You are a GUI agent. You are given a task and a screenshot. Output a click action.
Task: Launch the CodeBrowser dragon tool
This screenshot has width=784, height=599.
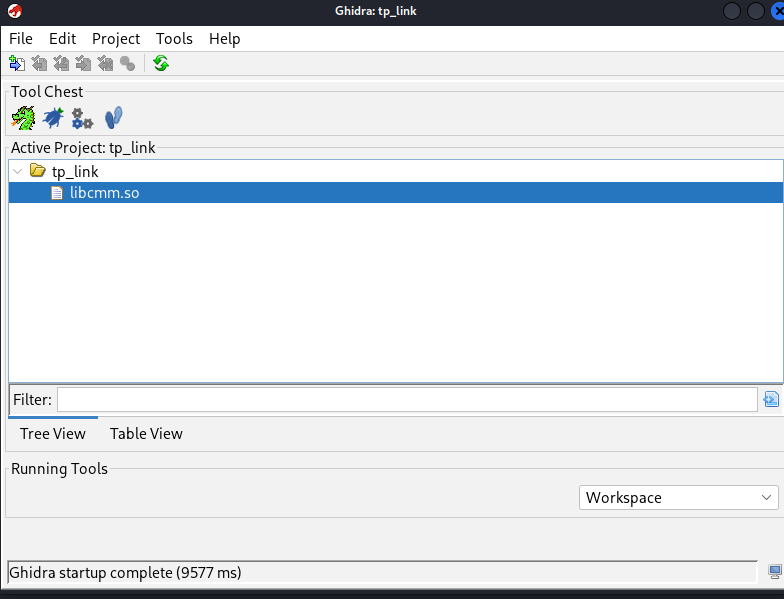23,118
